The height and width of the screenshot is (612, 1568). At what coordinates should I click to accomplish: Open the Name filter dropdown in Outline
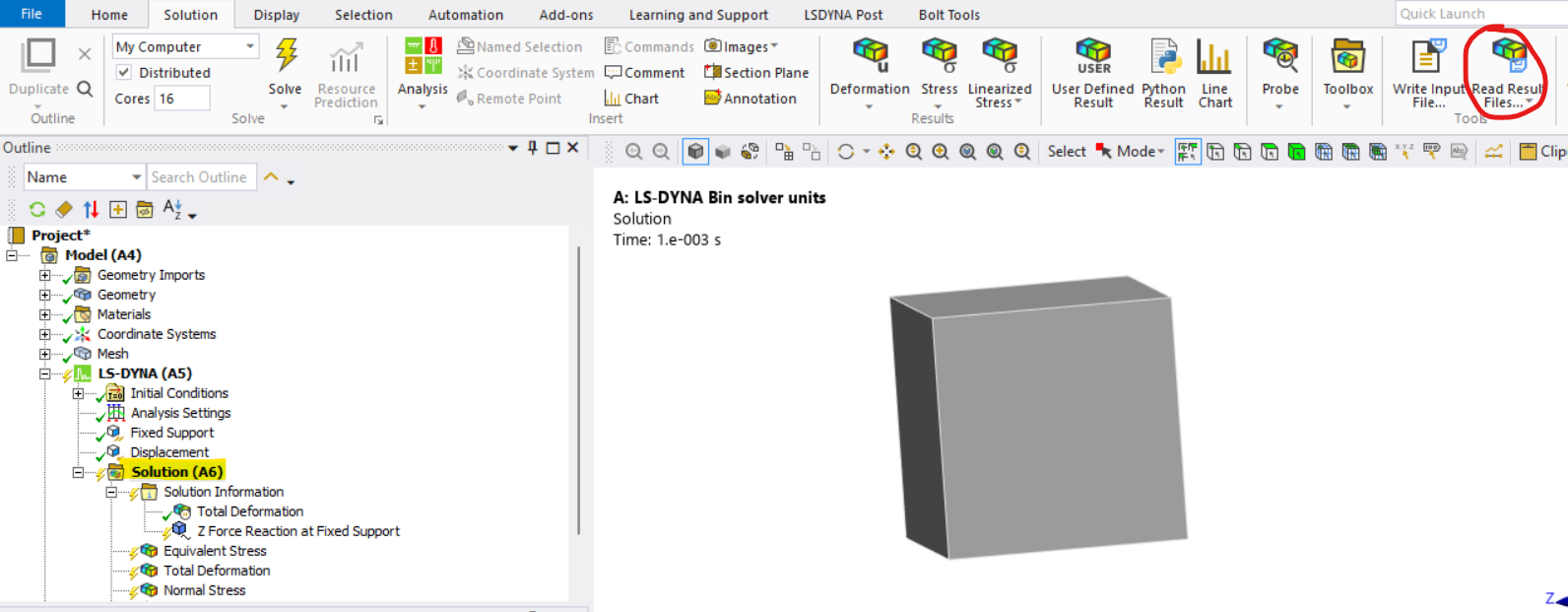(x=136, y=177)
